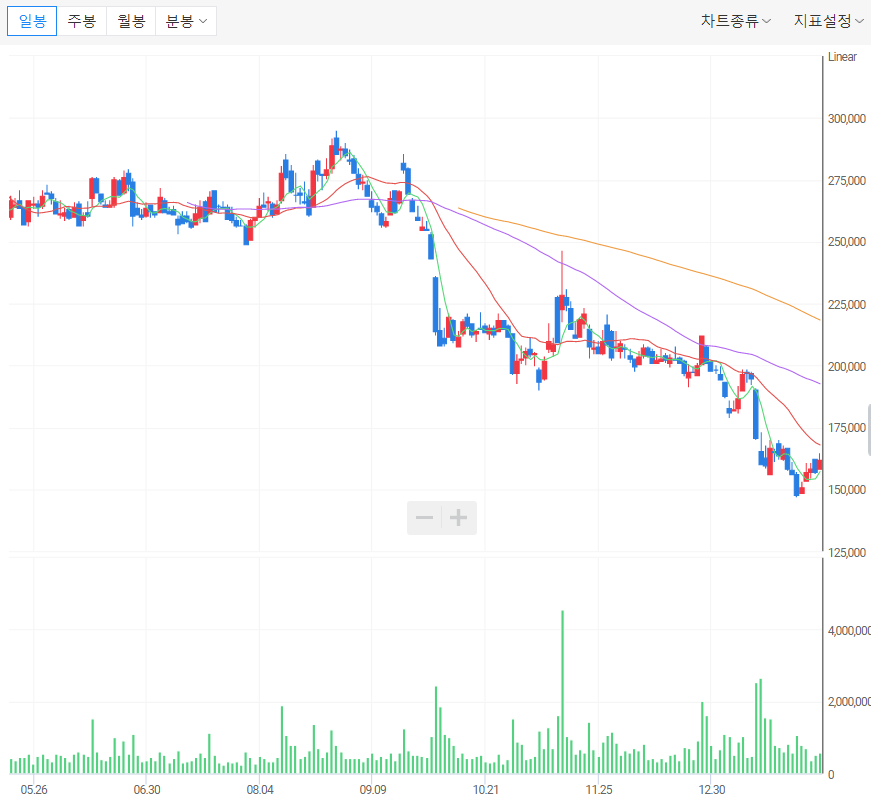Click the 12.30 date axis label
Viewport: 871px width, 800px height.
712,789
